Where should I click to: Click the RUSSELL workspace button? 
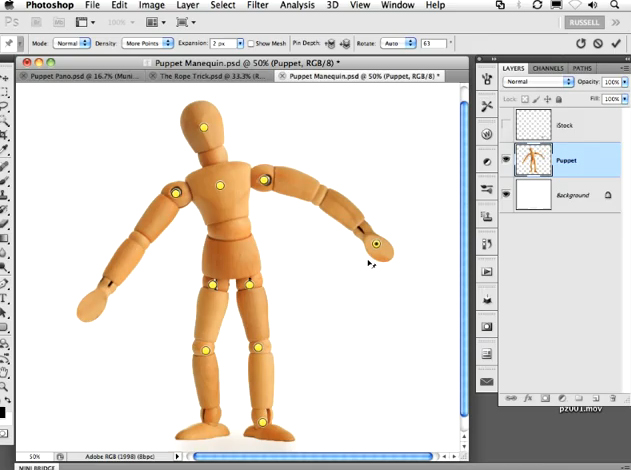tap(585, 22)
